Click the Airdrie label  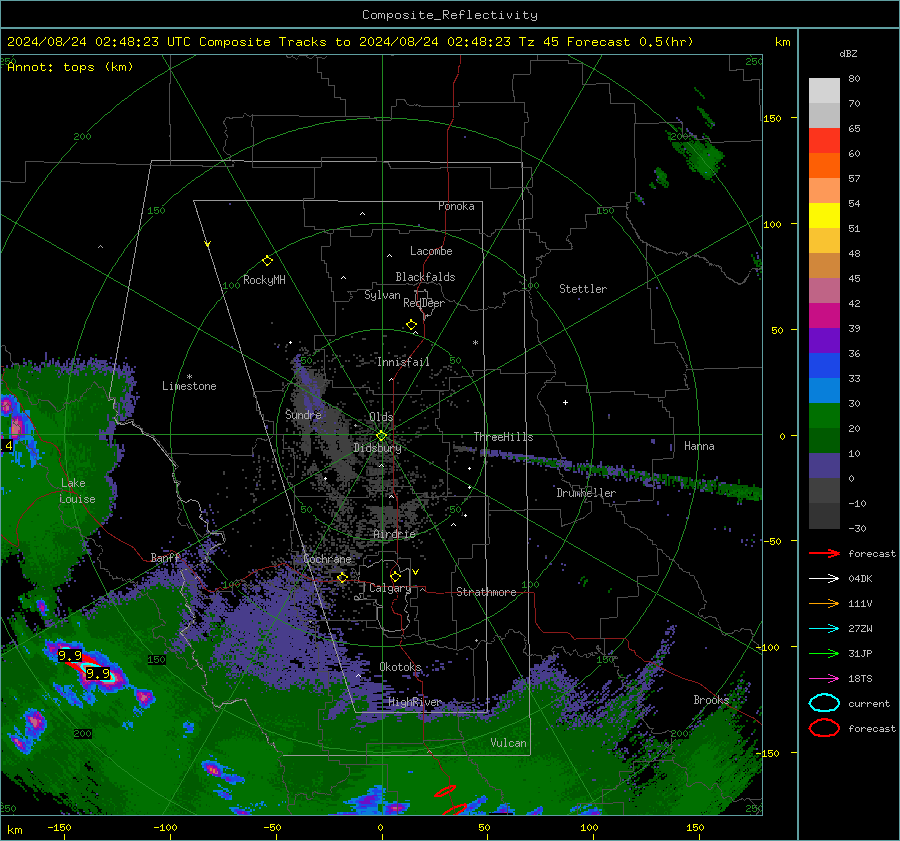[x=394, y=534]
